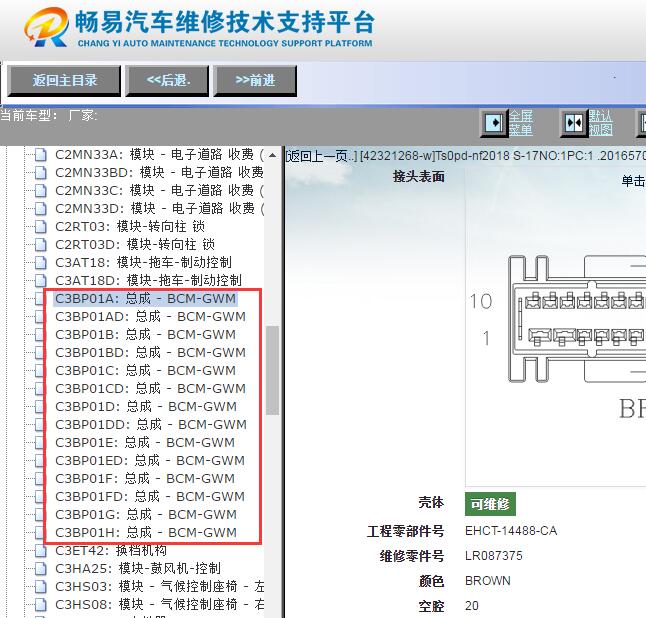Select tree item C3HA25 模块-鼓风机-控制
This screenshot has height=618, width=646.
(138, 569)
